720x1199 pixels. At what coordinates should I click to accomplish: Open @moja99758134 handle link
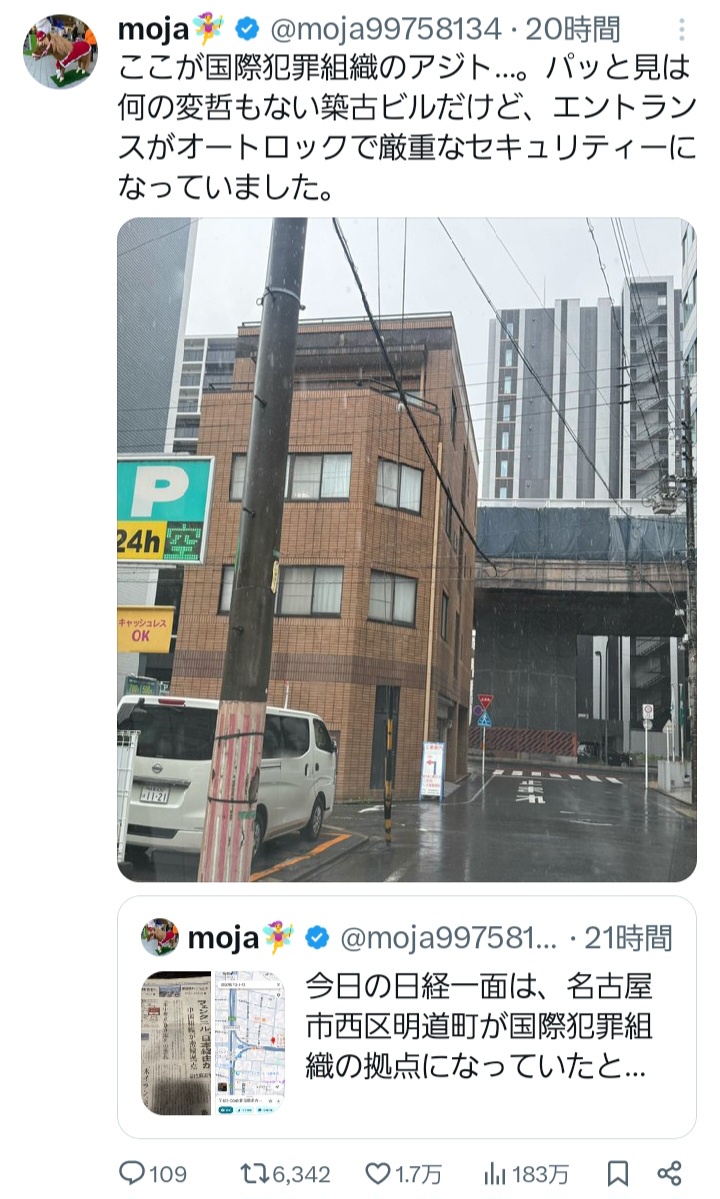coord(386,30)
